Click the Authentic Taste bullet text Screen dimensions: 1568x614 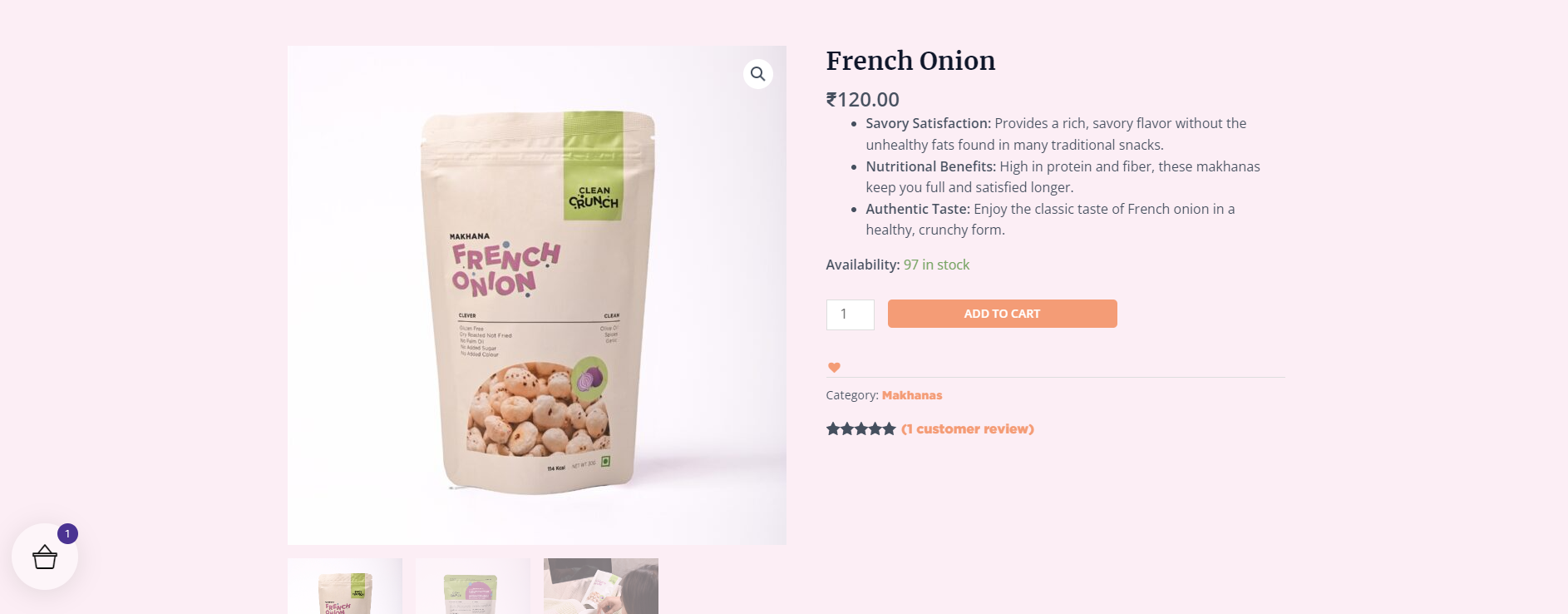pyautogui.click(x=1050, y=219)
